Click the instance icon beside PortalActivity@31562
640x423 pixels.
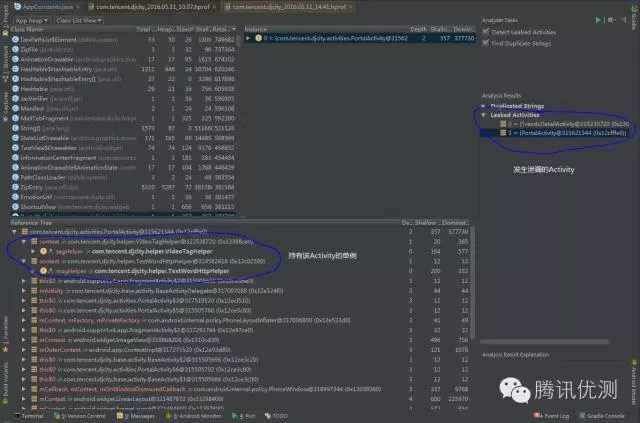point(258,38)
